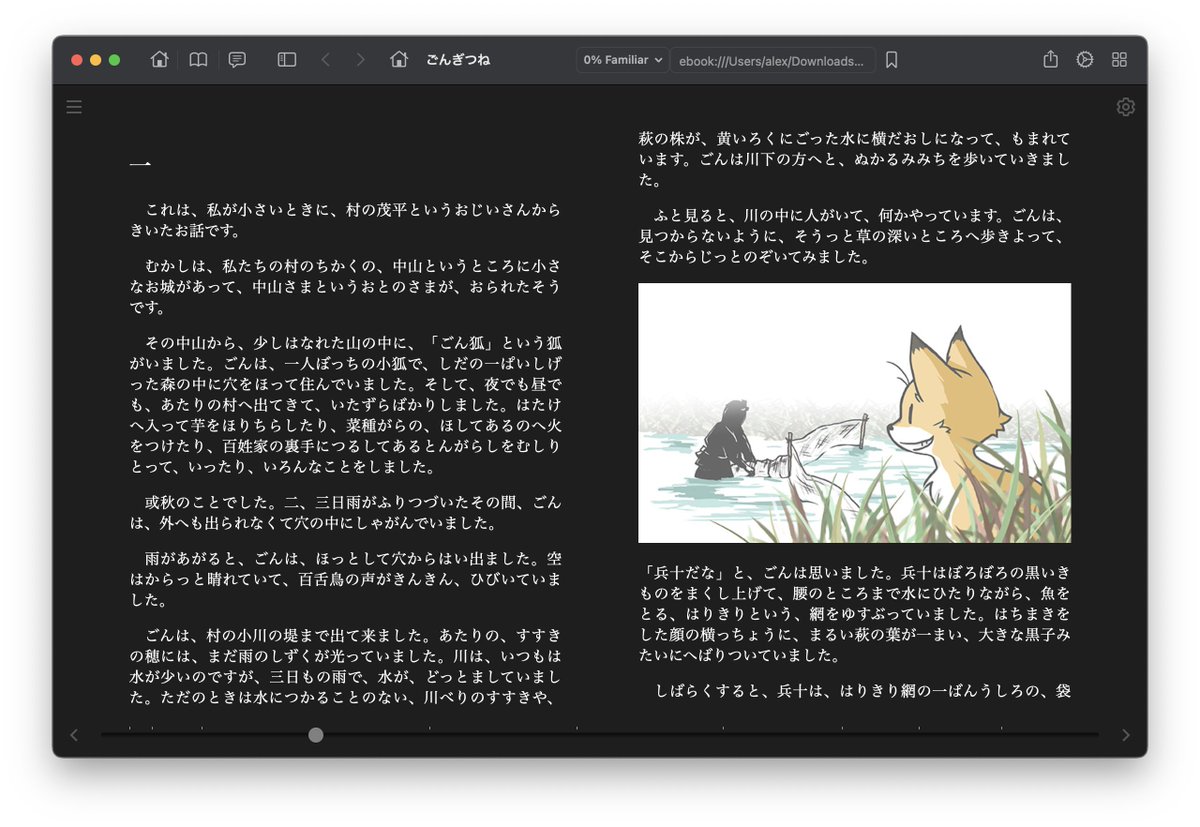Click the left arrow of the bottom scrollbar
1200x827 pixels.
75,734
